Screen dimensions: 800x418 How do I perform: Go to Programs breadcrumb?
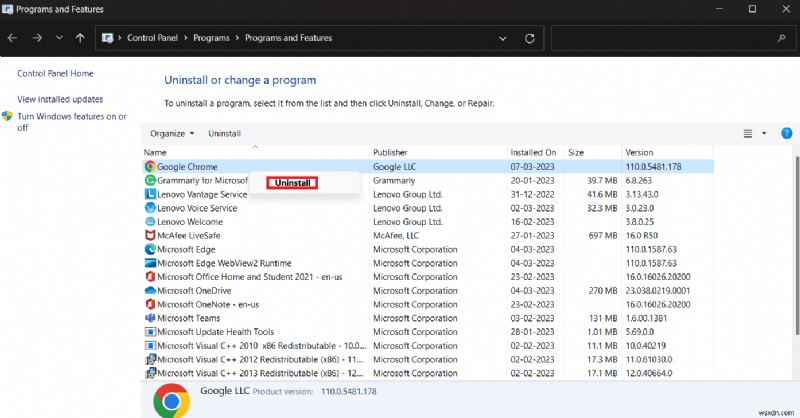[211, 38]
